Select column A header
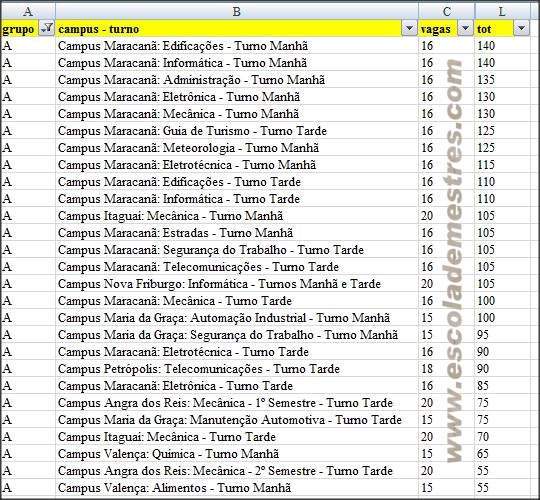The image size is (540, 500). point(28,11)
